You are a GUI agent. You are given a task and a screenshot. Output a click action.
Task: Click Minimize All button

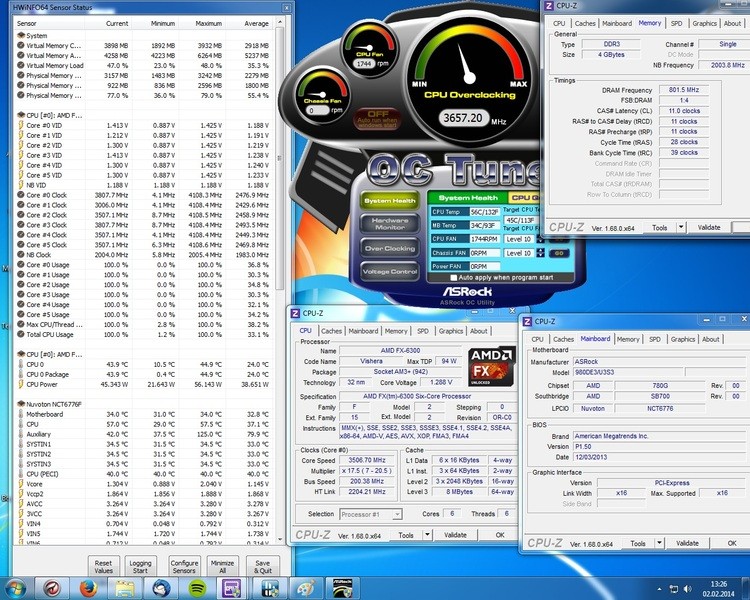tap(222, 567)
